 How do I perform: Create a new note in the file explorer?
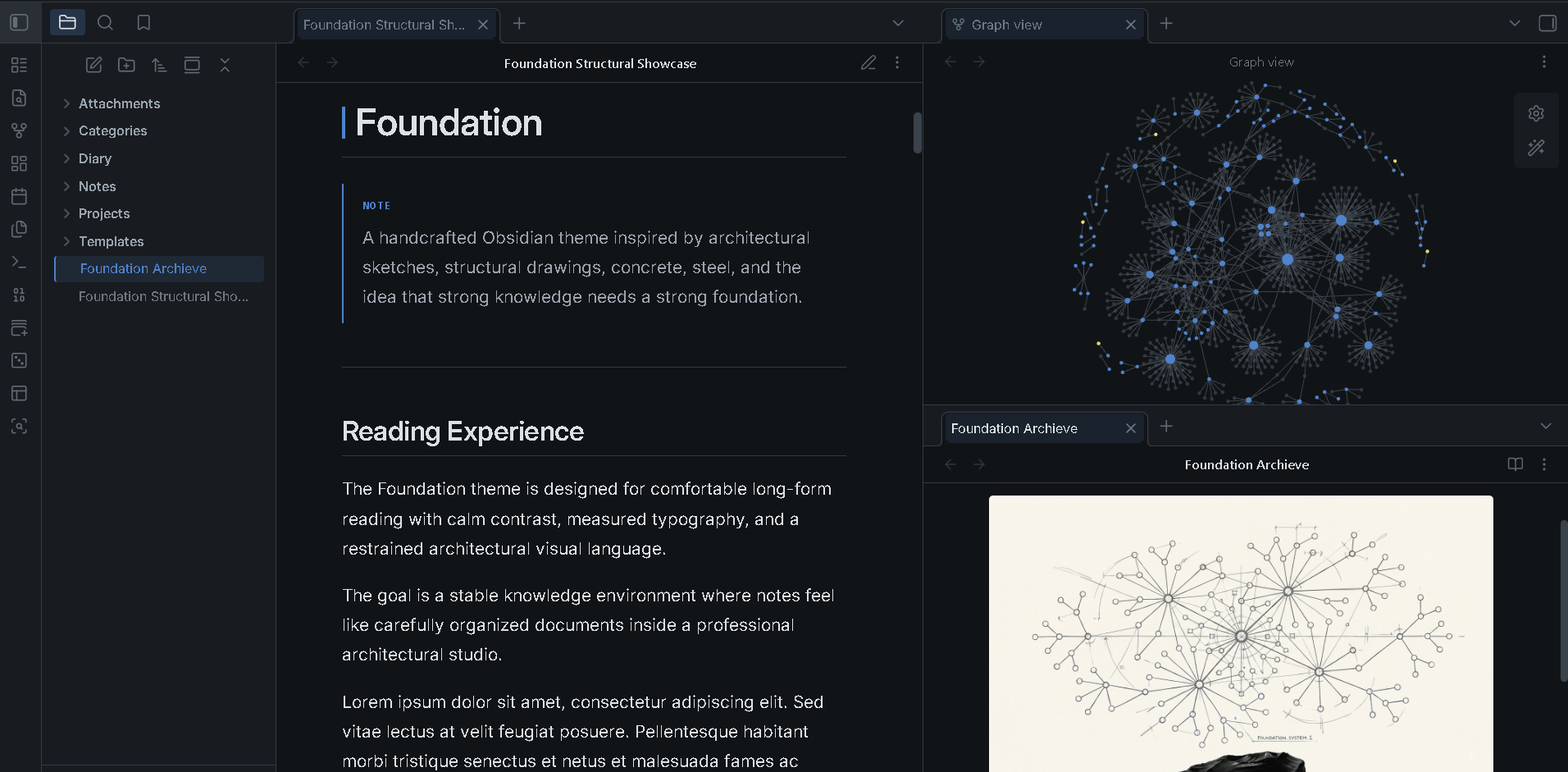point(94,65)
